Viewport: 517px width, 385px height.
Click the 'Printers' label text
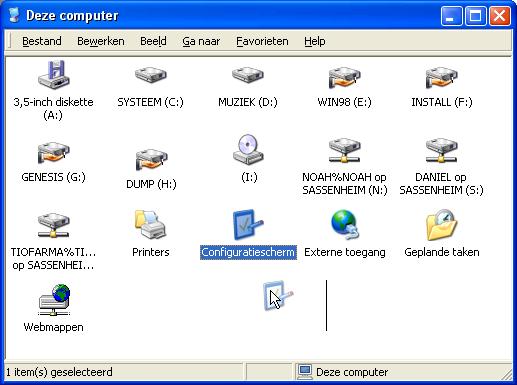click(x=151, y=252)
